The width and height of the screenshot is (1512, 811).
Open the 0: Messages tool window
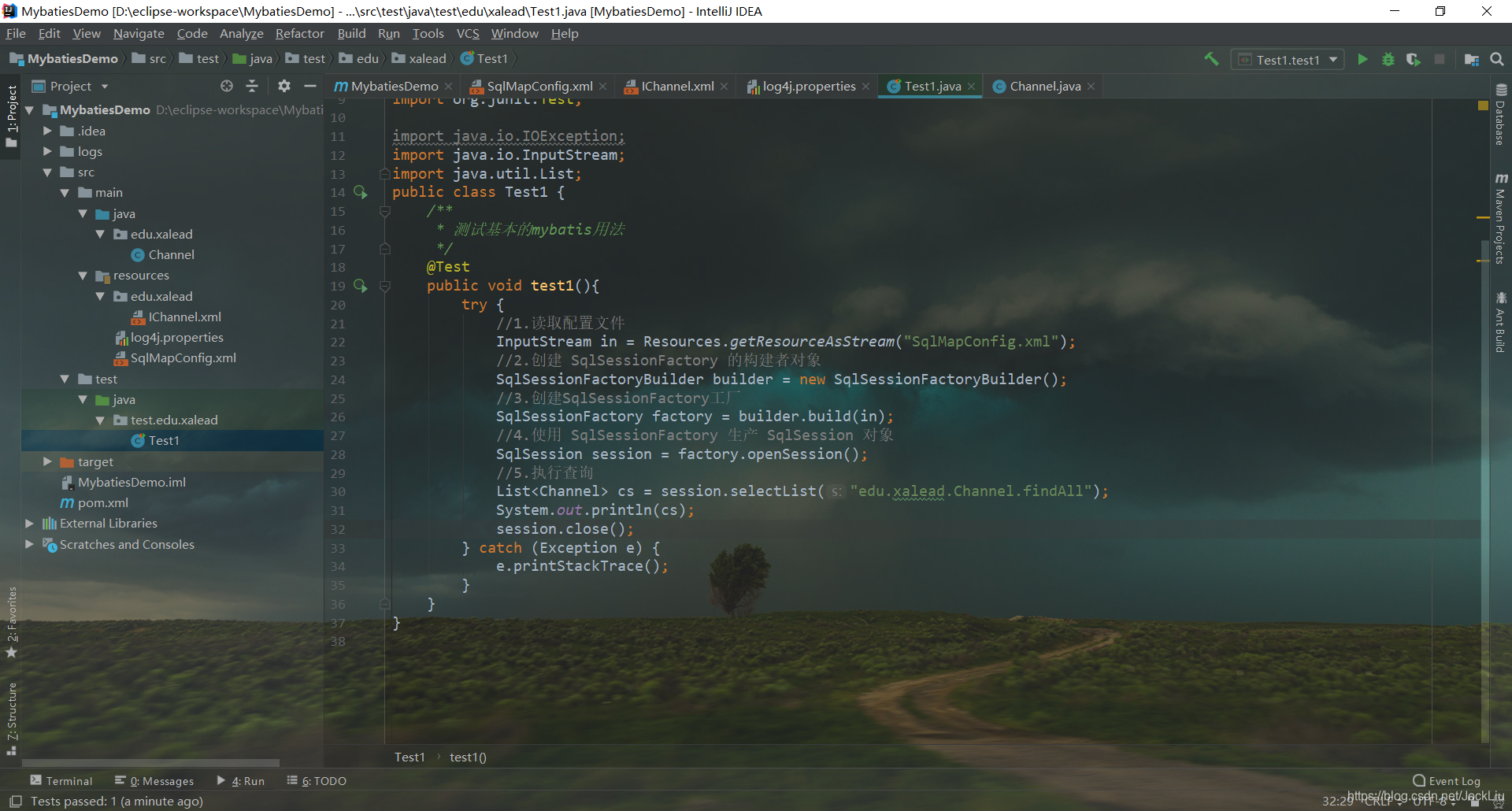(154, 781)
